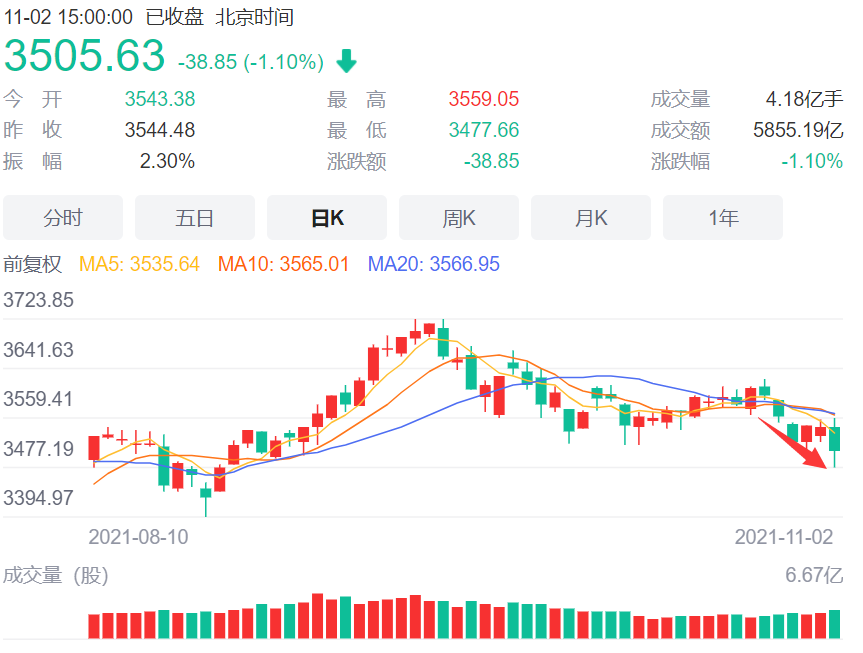Click the 最高 value 3559.05
Screen dimensions: 863x653
pyautogui.click(x=484, y=99)
